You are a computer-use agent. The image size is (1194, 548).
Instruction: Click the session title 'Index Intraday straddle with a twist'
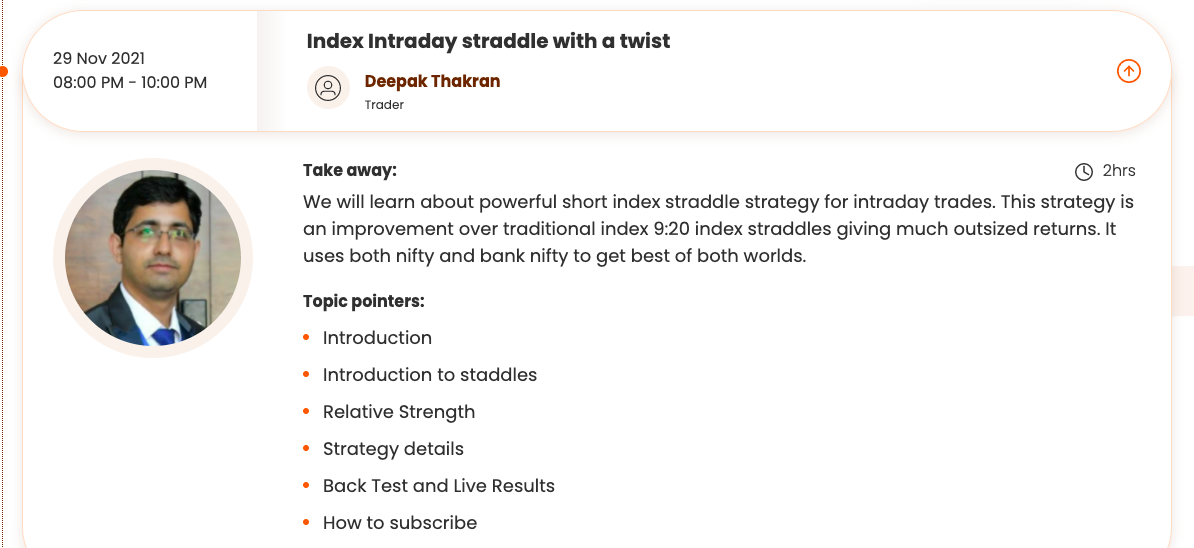click(488, 41)
